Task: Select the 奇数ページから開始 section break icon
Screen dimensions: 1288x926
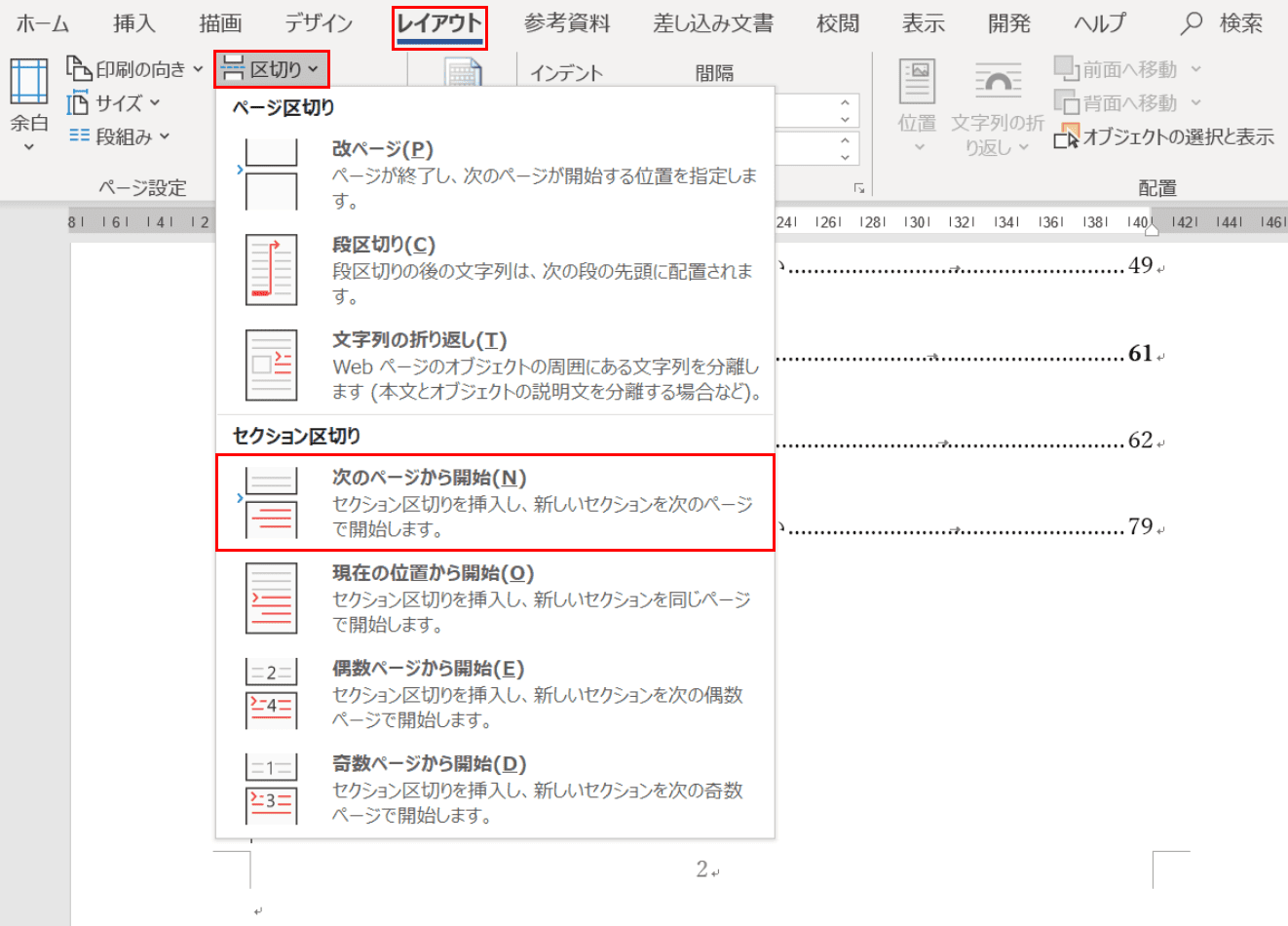Action: click(271, 790)
